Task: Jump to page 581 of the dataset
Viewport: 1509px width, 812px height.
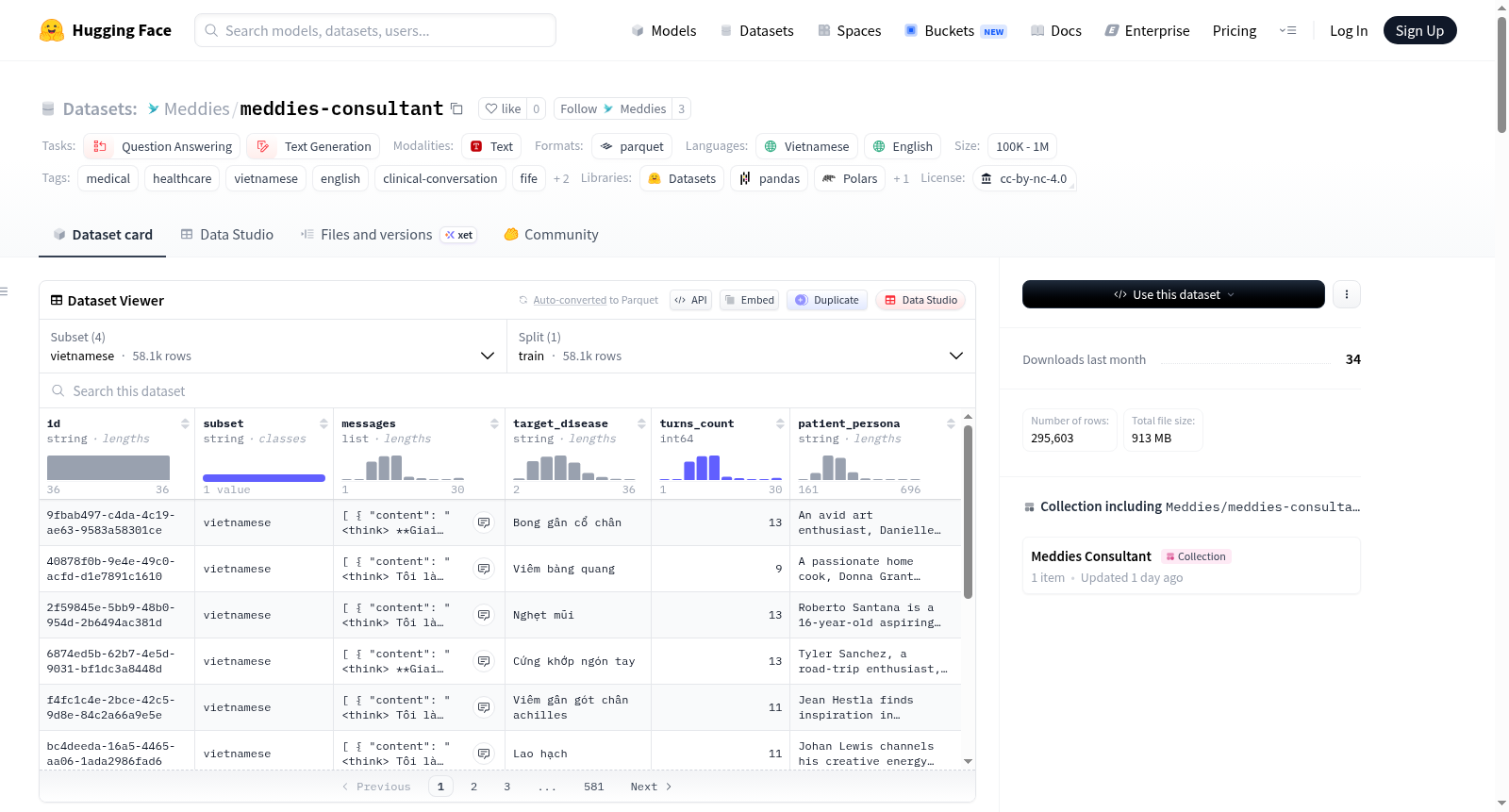Action: pos(593,787)
